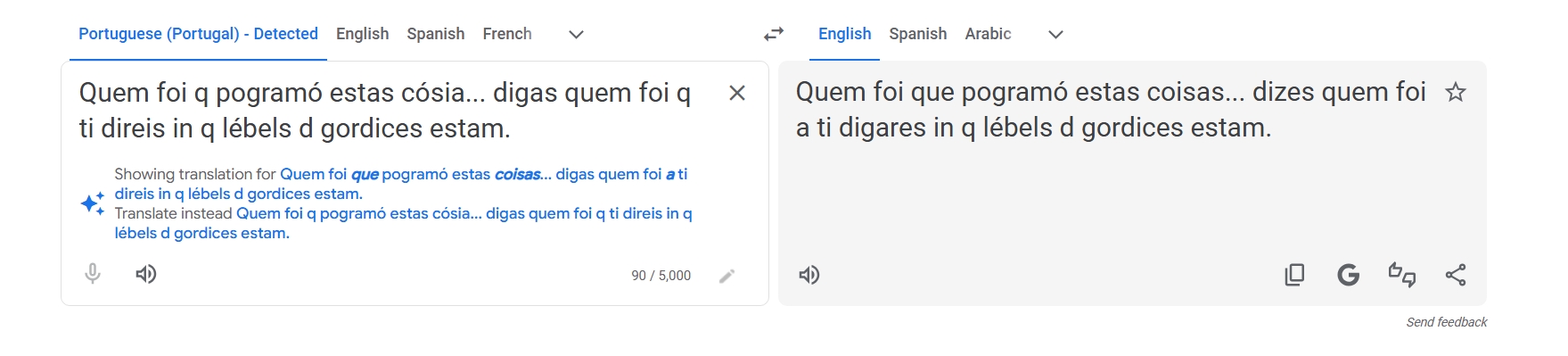The width and height of the screenshot is (1568, 356).
Task: Open the Send feedback link
Action: 1446,322
